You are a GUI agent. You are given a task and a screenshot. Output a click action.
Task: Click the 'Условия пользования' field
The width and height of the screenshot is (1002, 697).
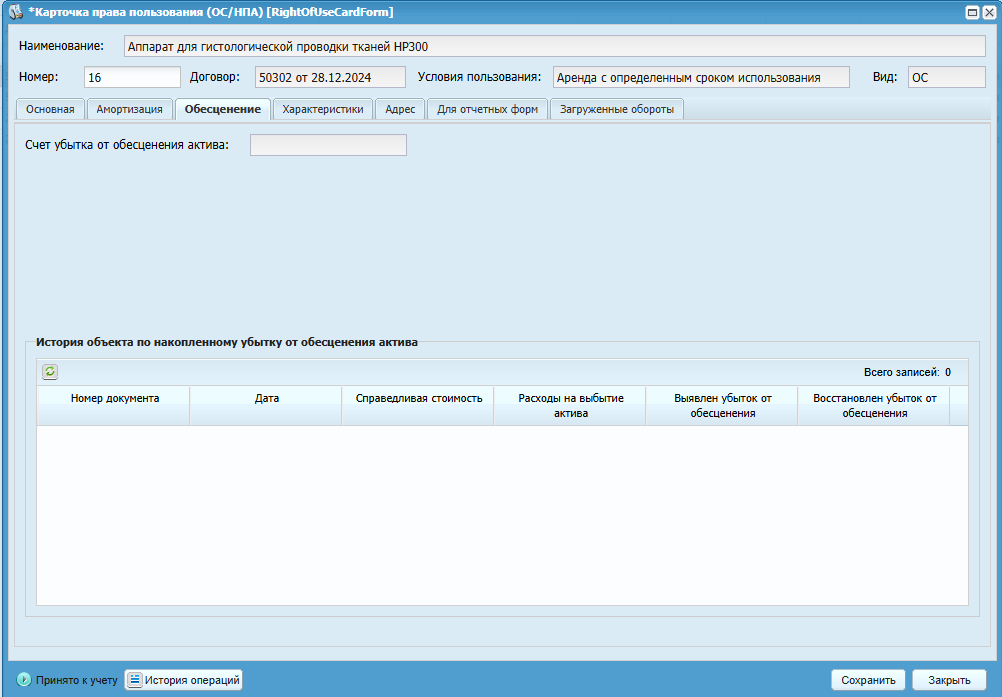[700, 77]
